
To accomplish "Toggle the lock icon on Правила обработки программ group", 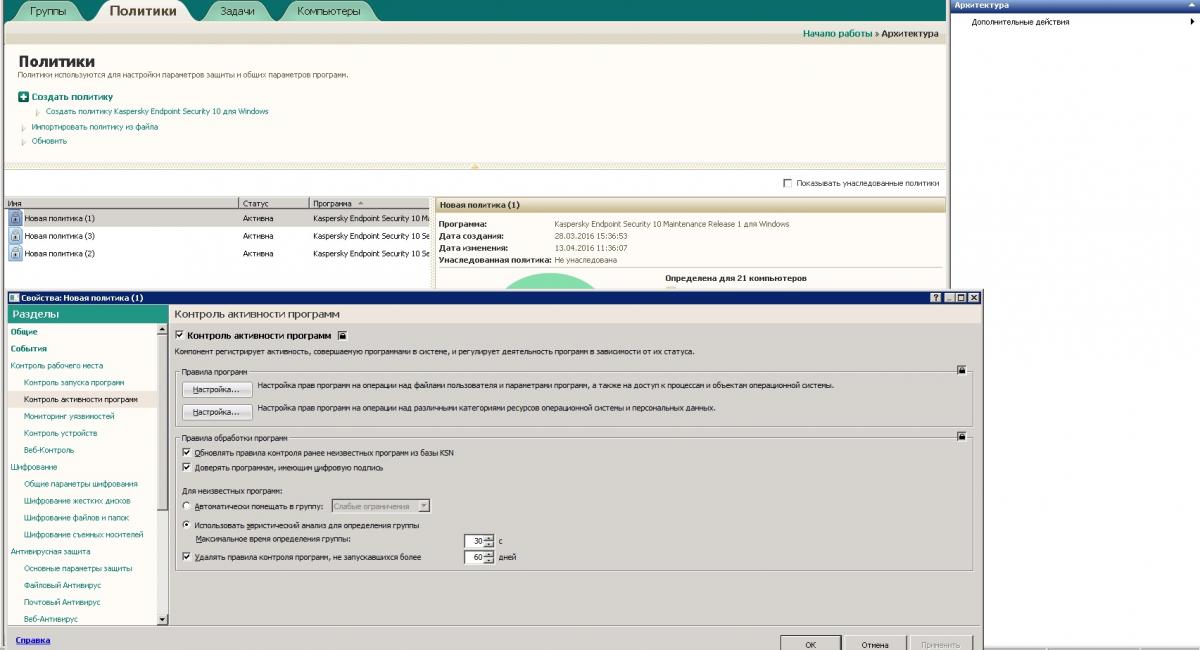I will (x=961, y=437).
